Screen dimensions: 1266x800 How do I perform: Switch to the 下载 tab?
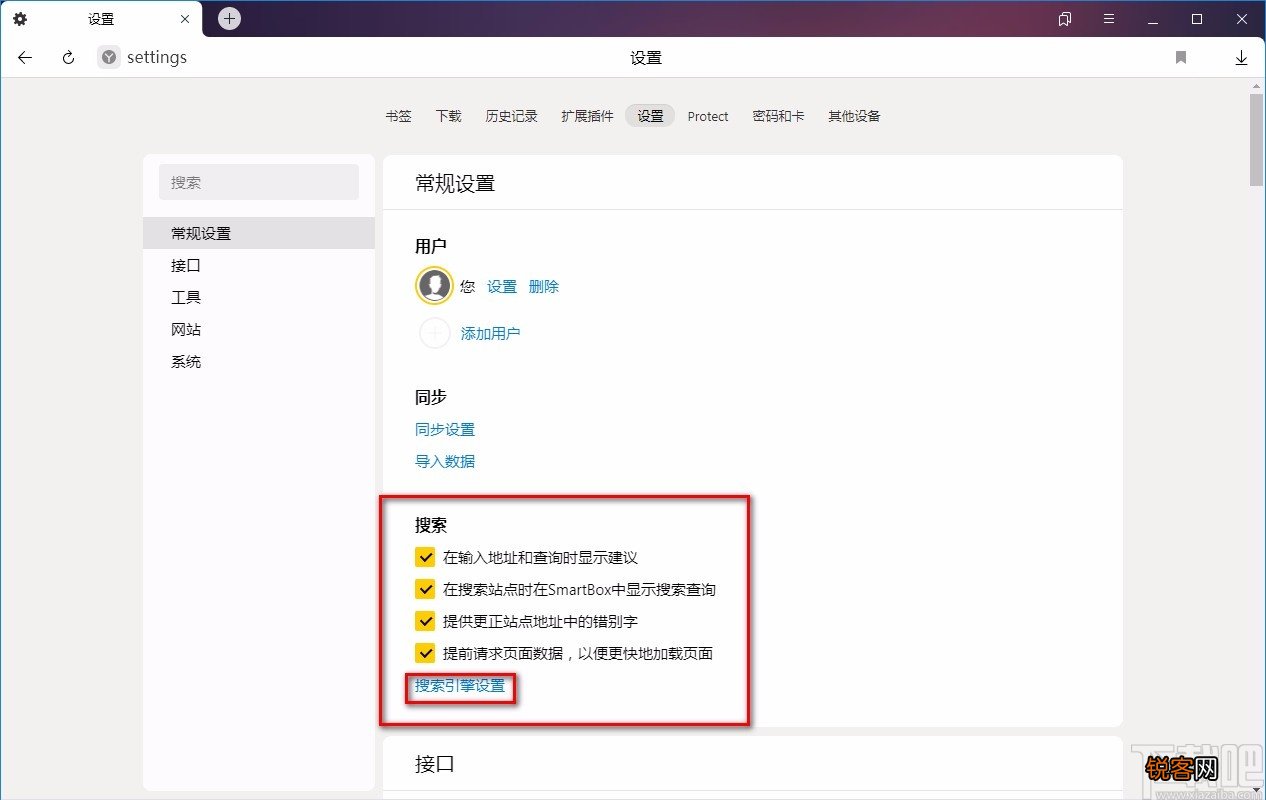tap(448, 116)
